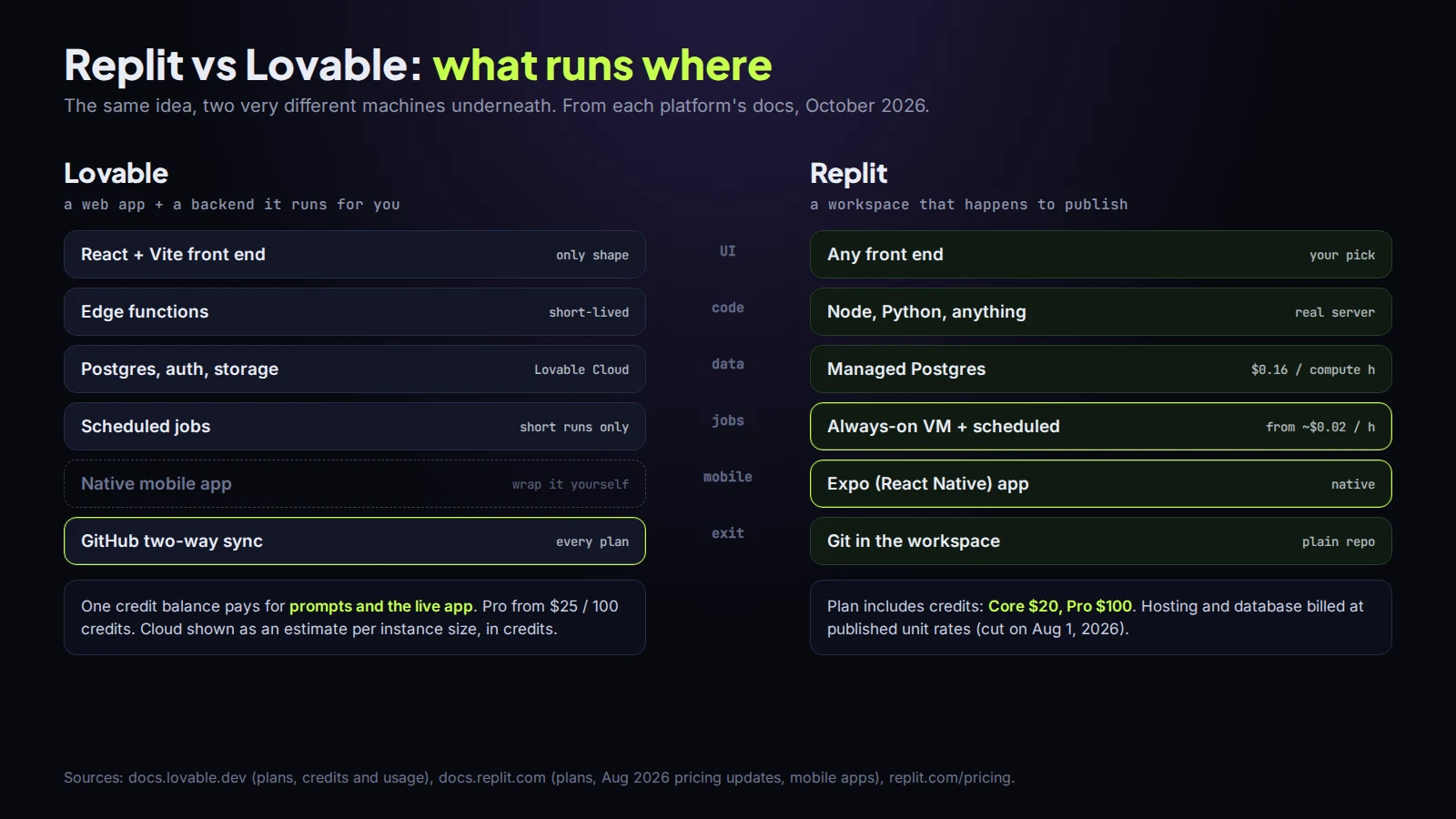1456x819 pixels.
Task: Click the 'what runs where' title text
Action: (602, 66)
